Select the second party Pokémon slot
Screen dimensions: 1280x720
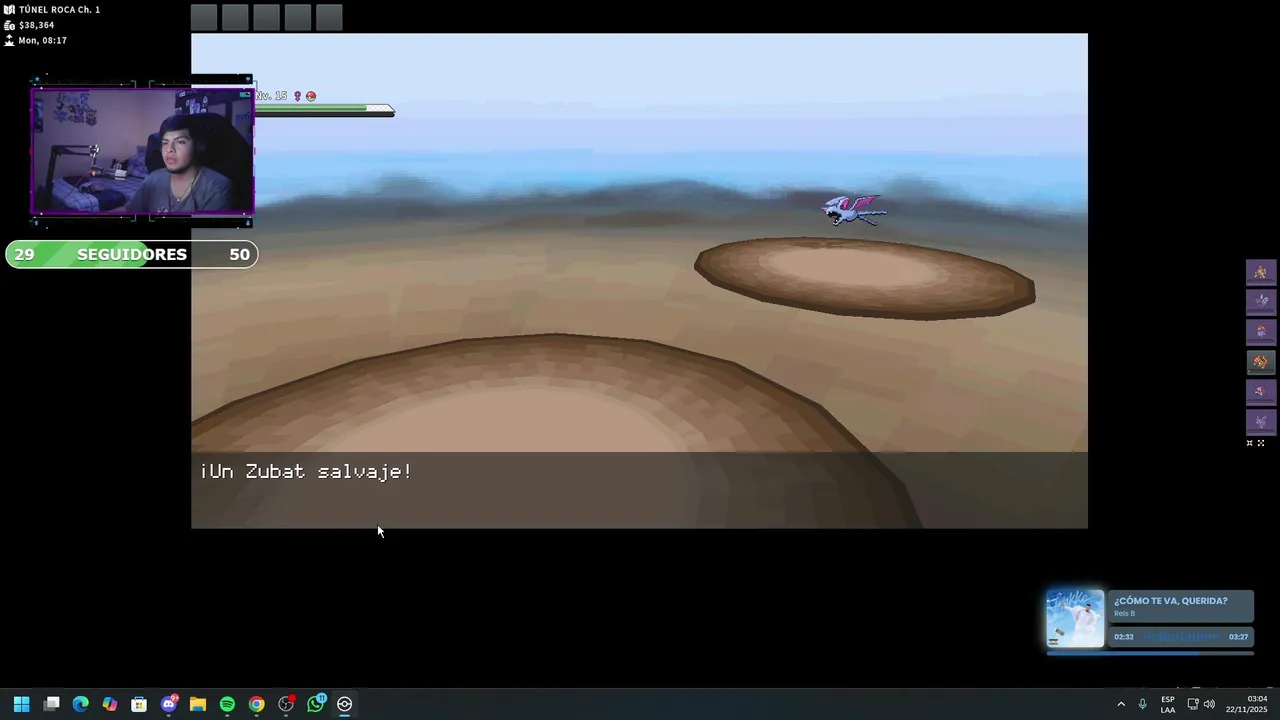(1260, 302)
